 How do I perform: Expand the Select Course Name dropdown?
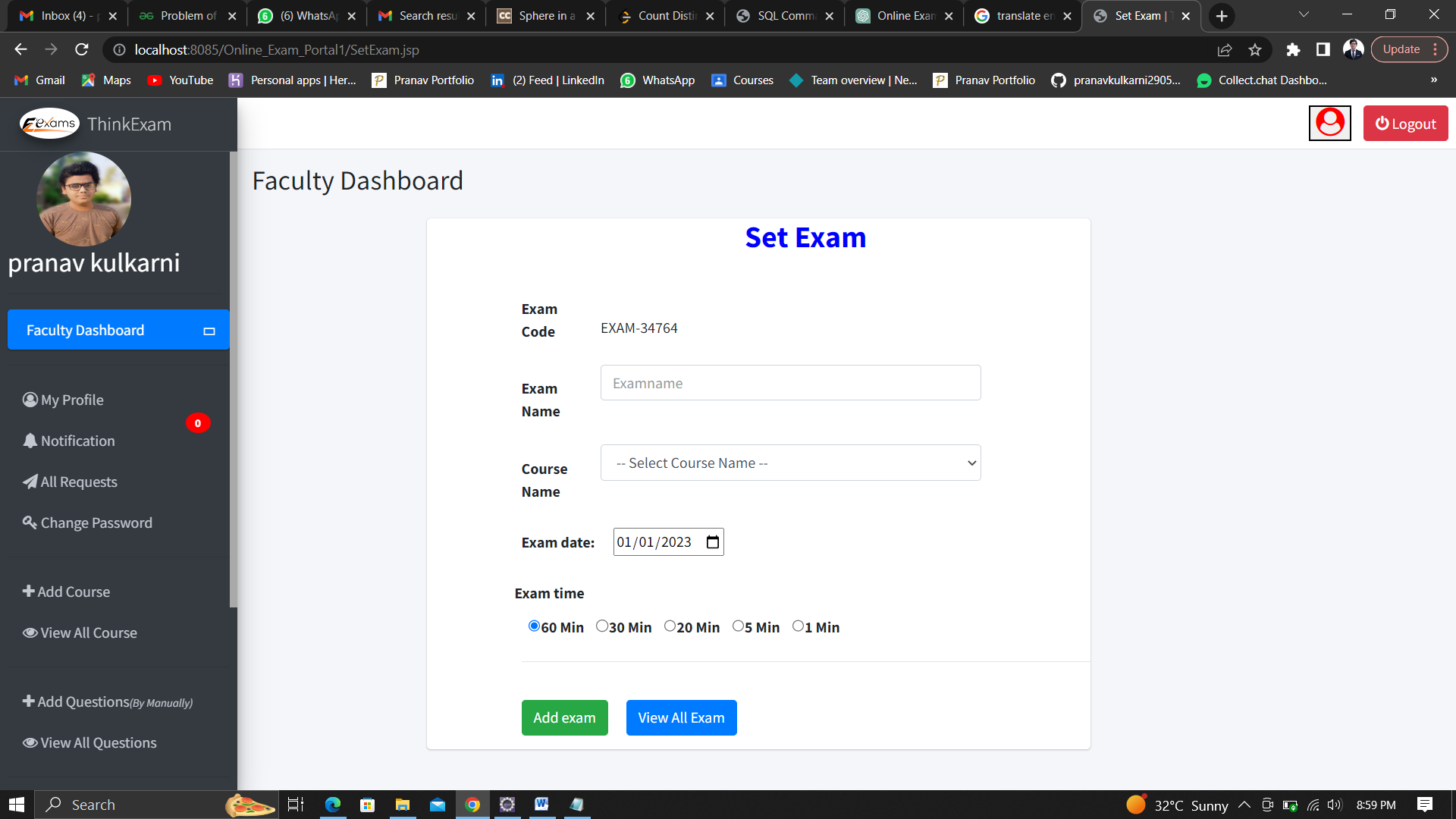(x=790, y=463)
